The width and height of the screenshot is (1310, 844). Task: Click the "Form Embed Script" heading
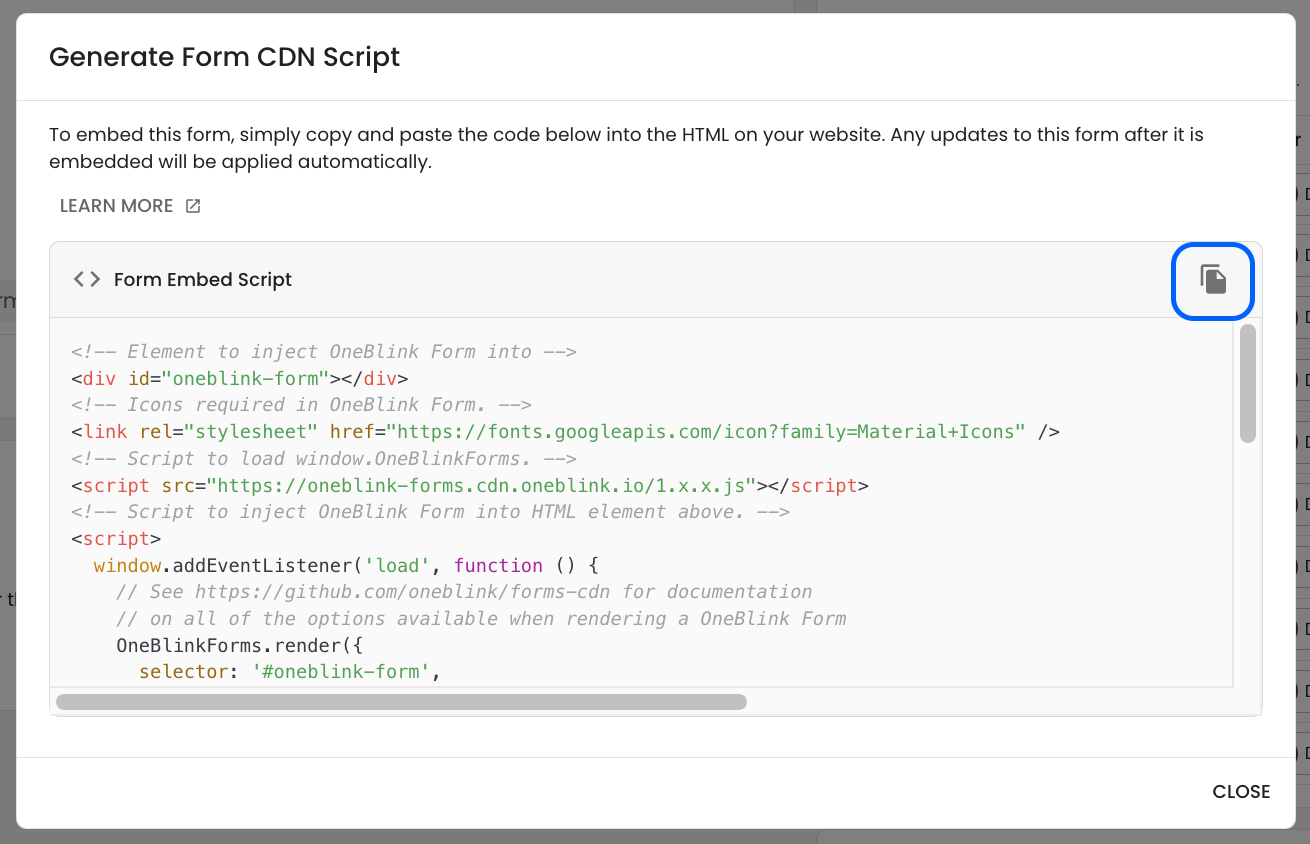(203, 280)
